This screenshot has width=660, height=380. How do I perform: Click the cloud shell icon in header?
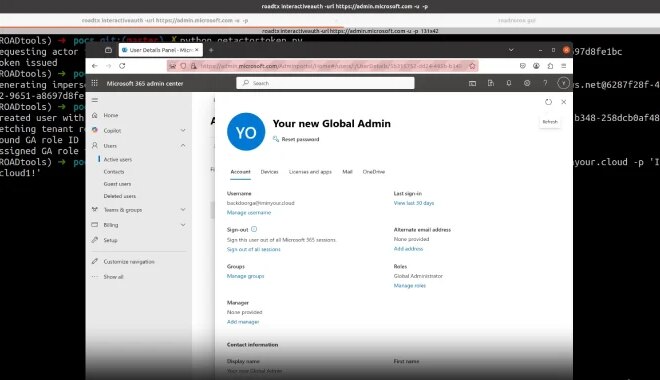[x=473, y=83]
